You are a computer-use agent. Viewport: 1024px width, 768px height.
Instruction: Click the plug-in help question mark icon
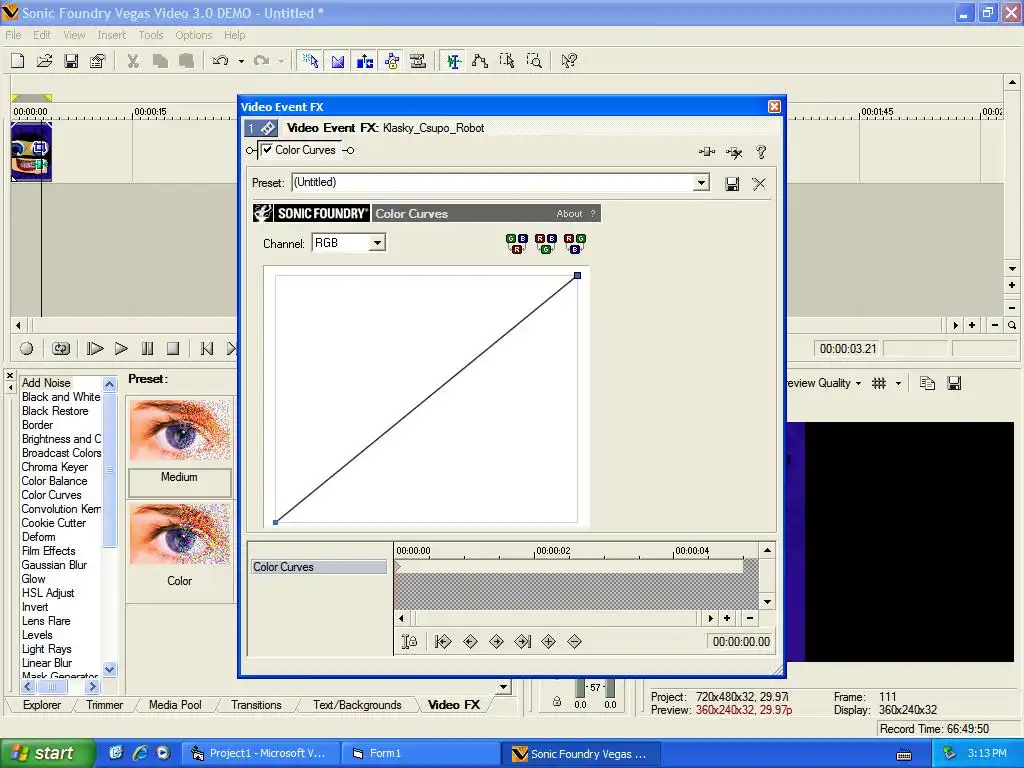[761, 152]
